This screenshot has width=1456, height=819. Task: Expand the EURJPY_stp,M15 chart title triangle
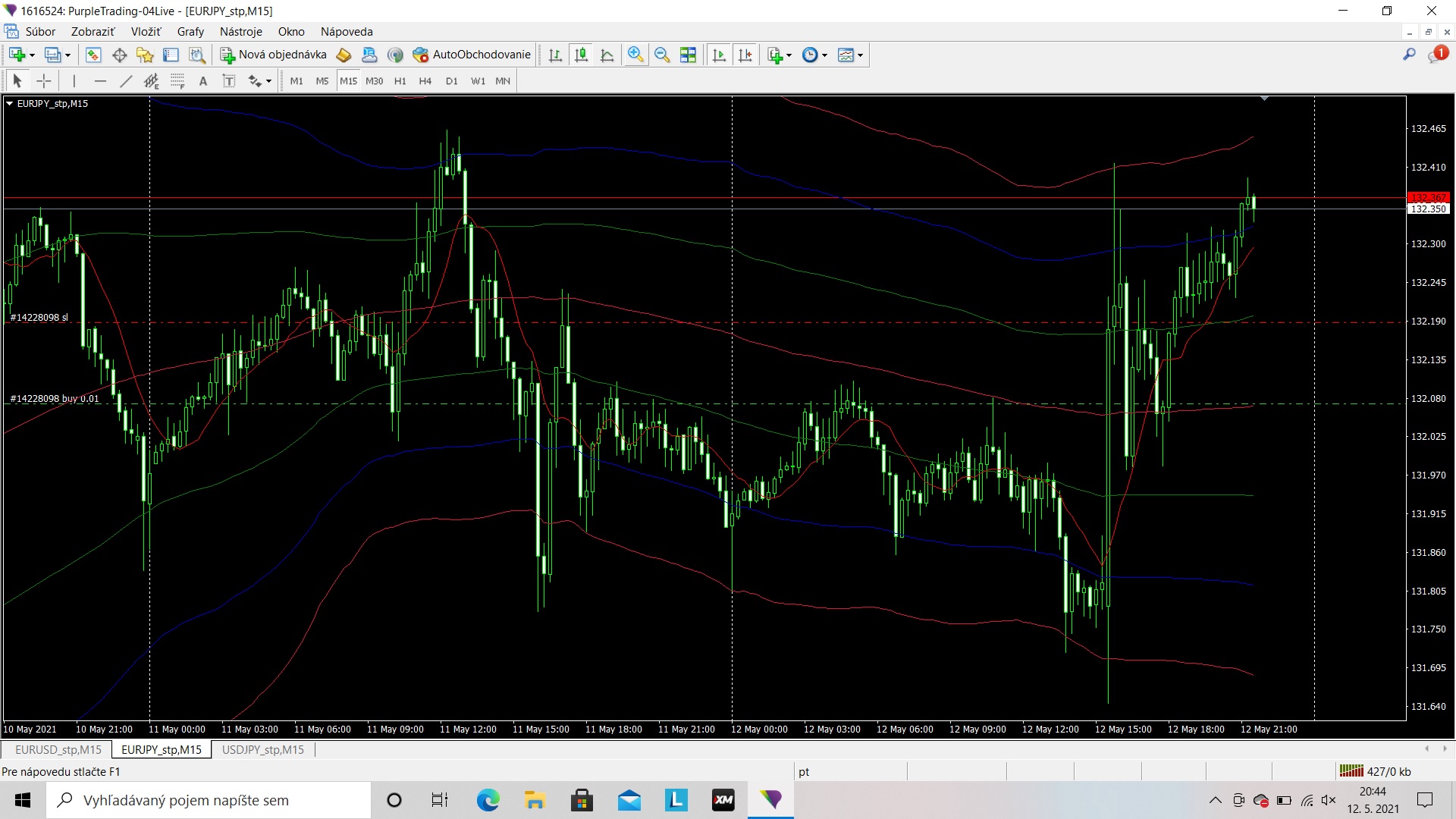pos(10,103)
